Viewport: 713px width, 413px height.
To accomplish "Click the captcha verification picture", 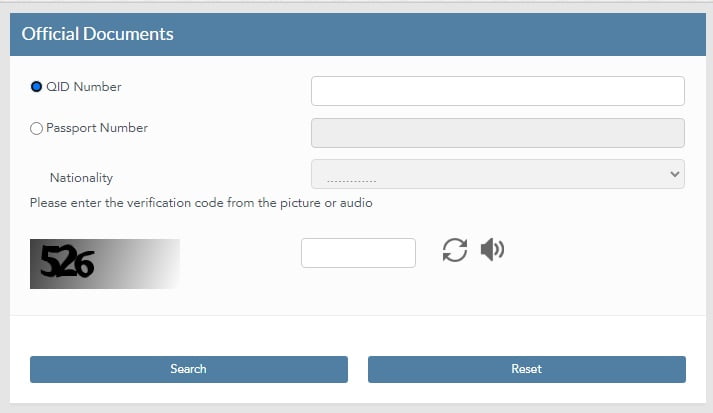I will pos(104,264).
